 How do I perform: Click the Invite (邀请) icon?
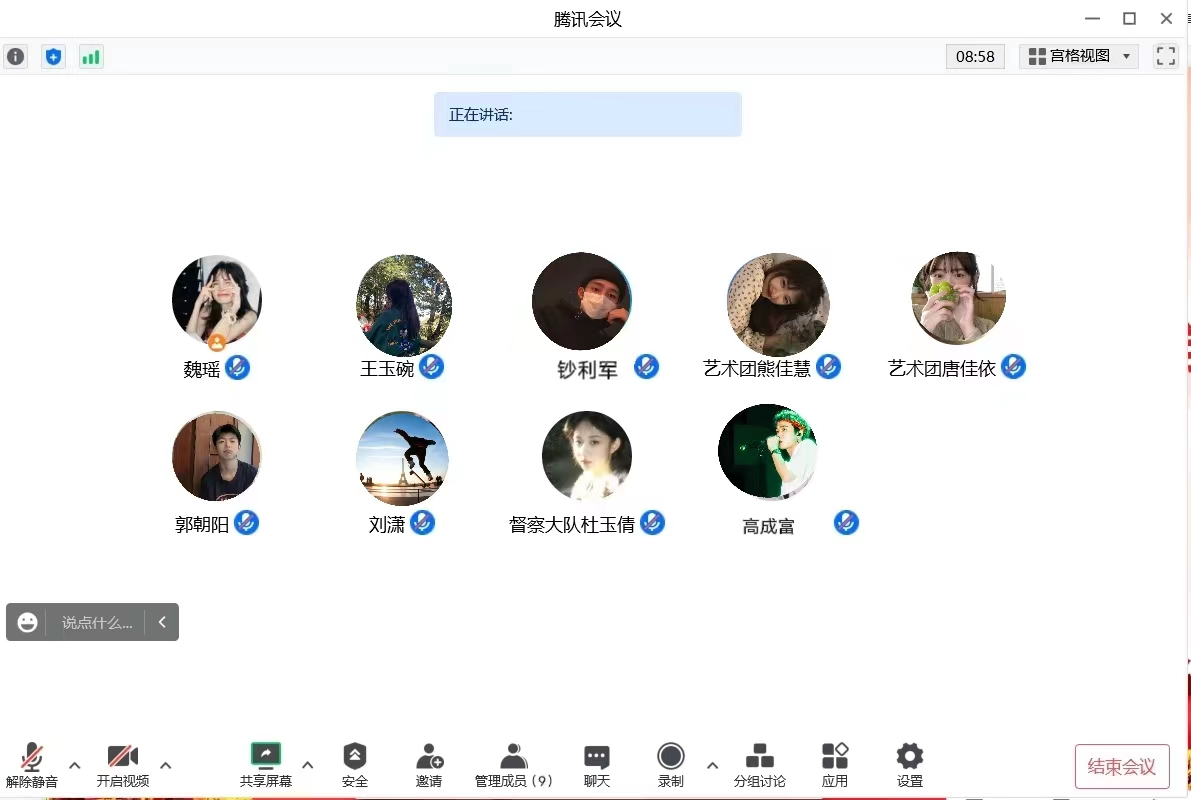click(429, 765)
